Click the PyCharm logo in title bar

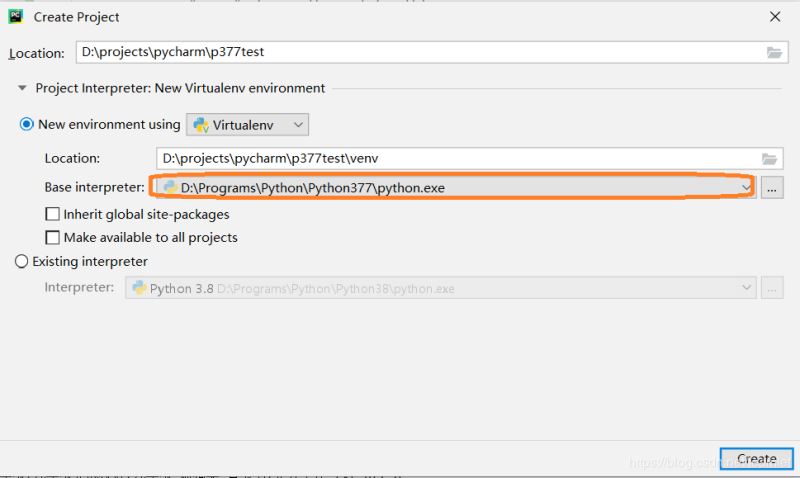tap(16, 16)
